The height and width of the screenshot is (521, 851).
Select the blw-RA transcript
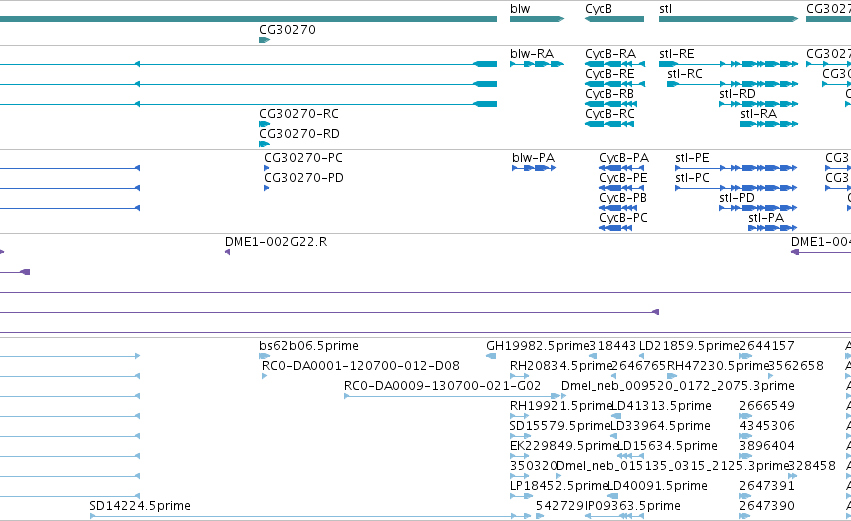[x=537, y=64]
